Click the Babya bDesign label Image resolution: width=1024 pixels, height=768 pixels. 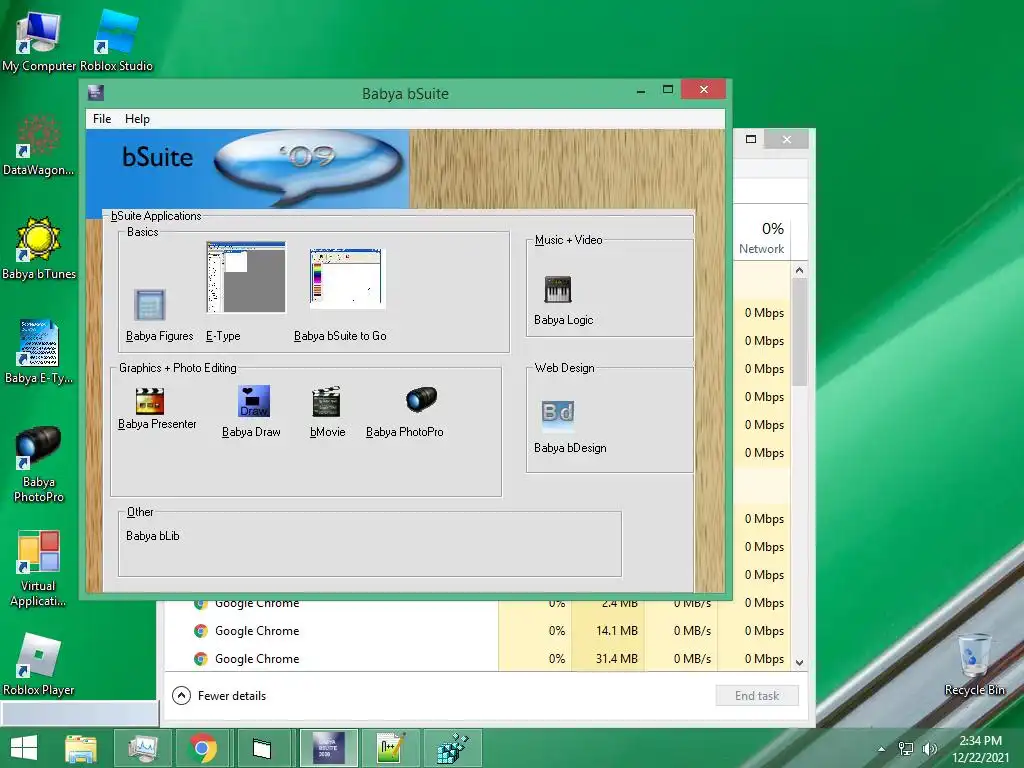570,448
